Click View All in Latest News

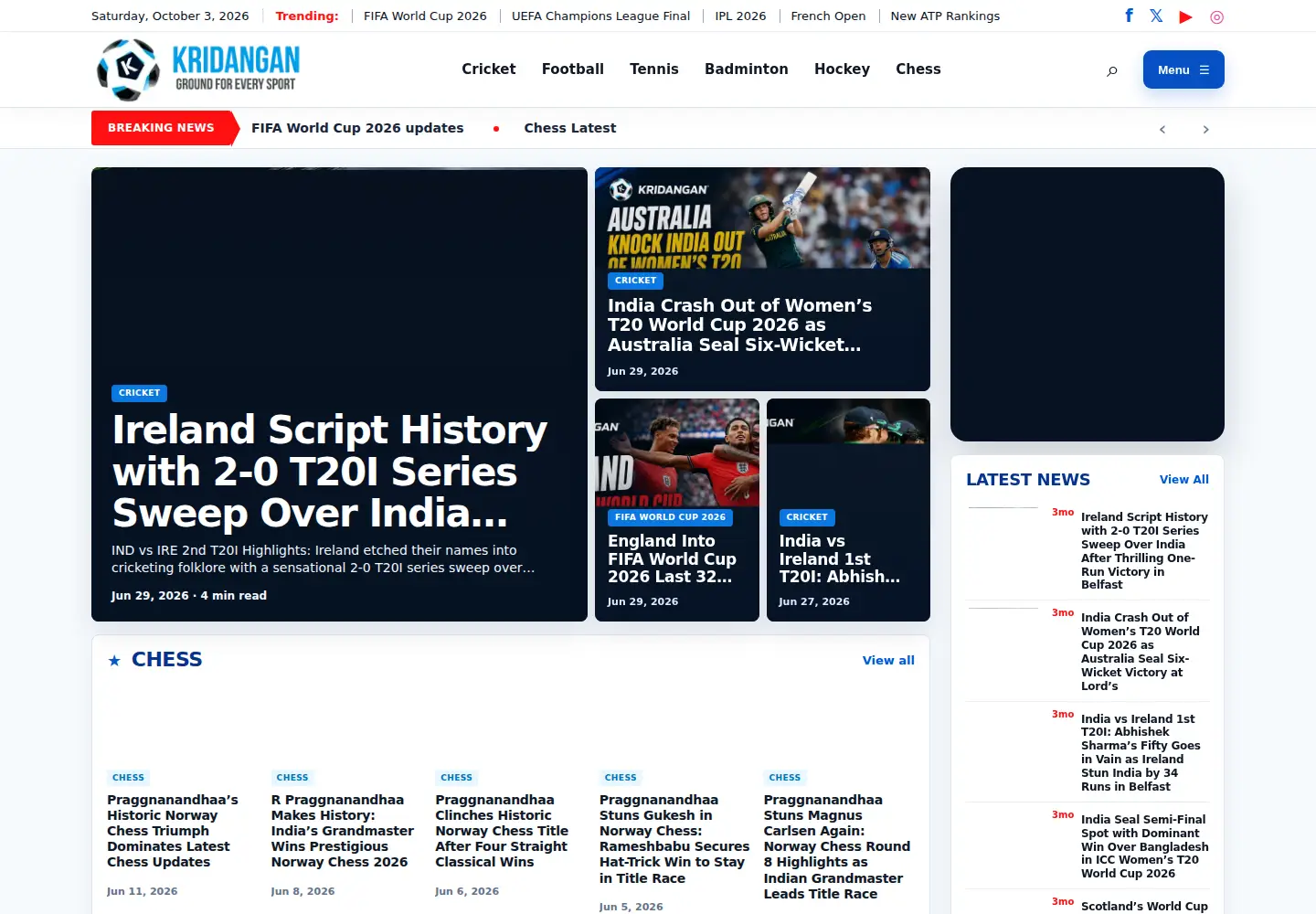click(x=1183, y=479)
